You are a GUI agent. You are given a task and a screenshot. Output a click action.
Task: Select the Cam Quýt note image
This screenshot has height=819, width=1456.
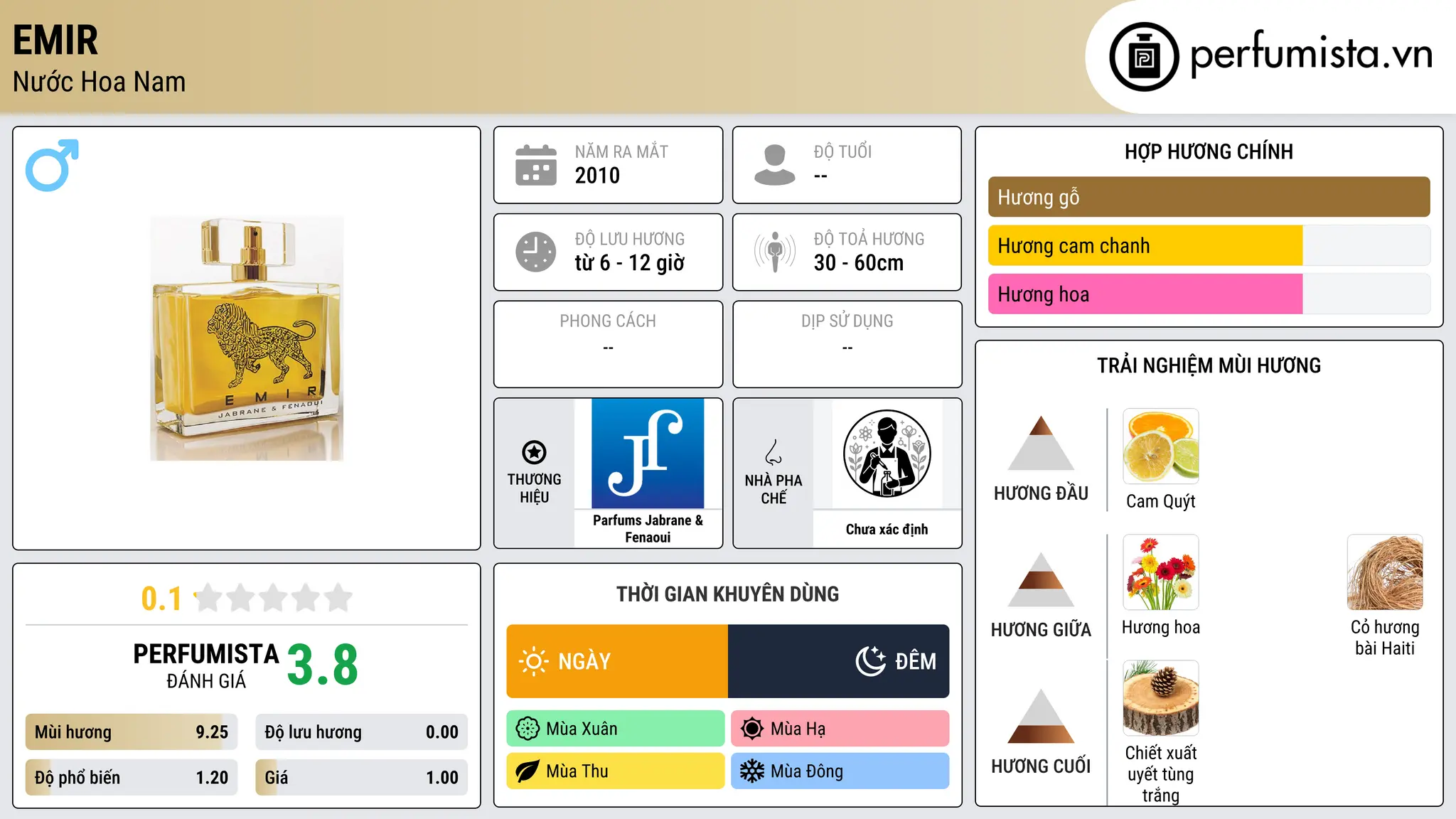(x=1161, y=446)
